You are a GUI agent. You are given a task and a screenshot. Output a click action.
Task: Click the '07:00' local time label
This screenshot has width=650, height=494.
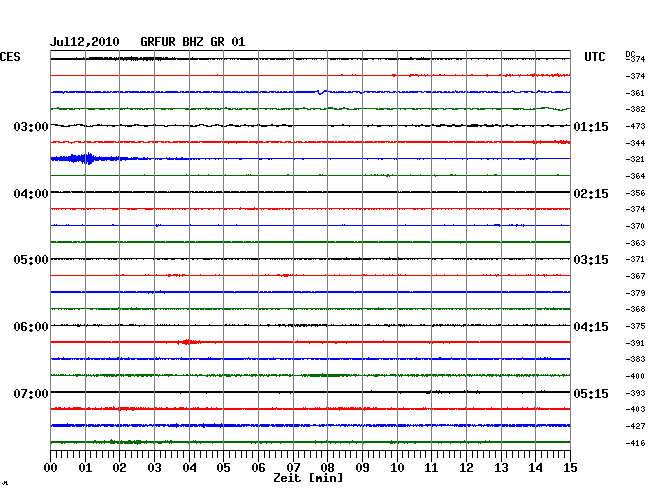[31, 393]
